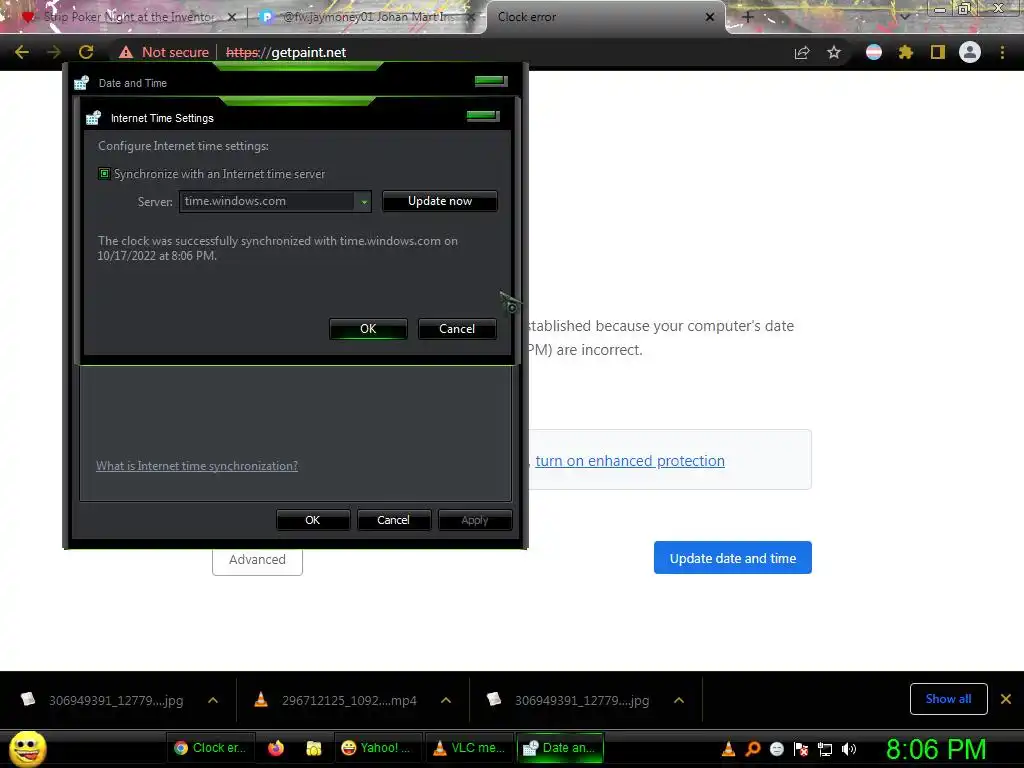Click Update now in Internet Time Settings
1024x768 pixels.
coord(440,201)
